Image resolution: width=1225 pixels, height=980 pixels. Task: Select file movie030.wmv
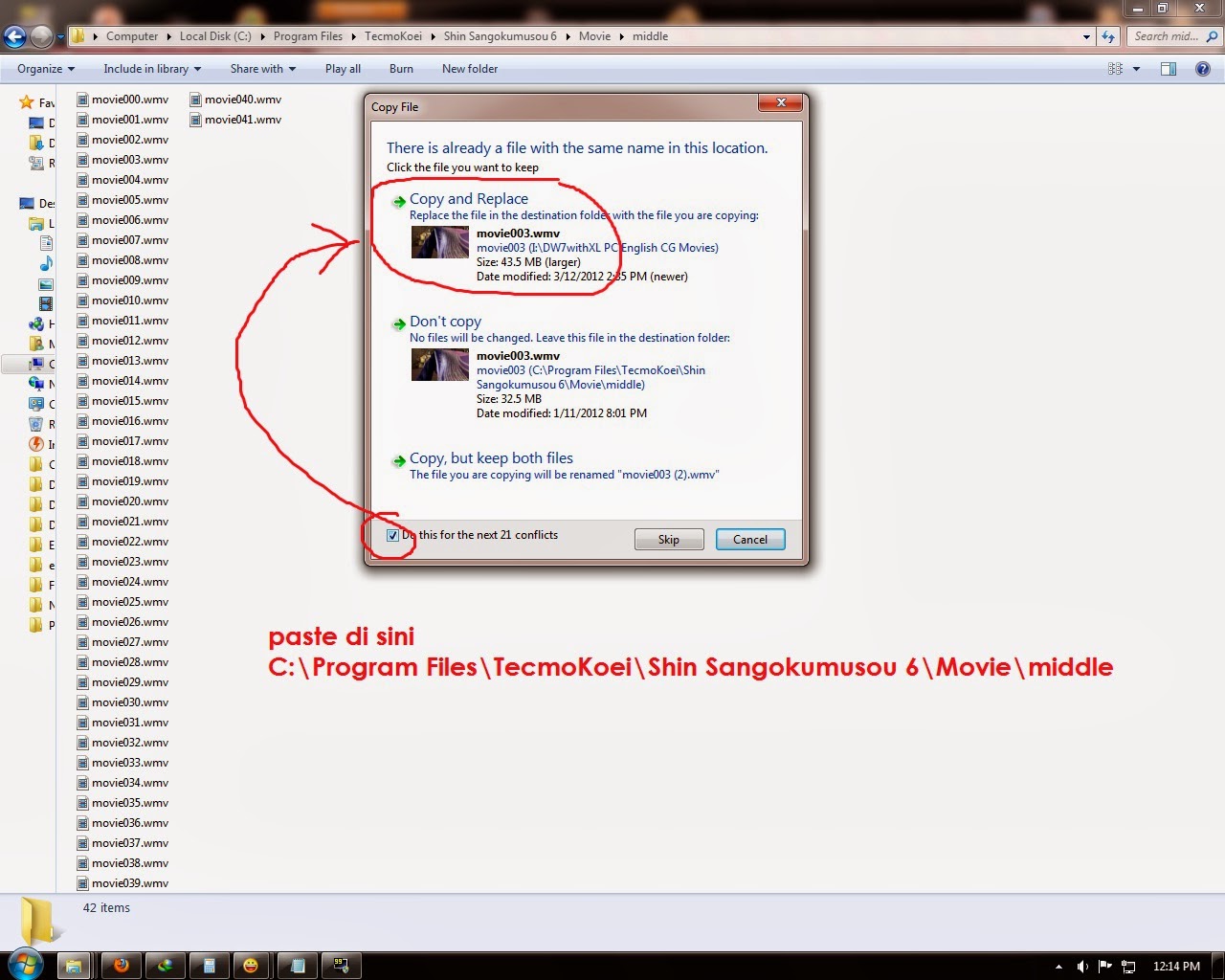(x=122, y=702)
